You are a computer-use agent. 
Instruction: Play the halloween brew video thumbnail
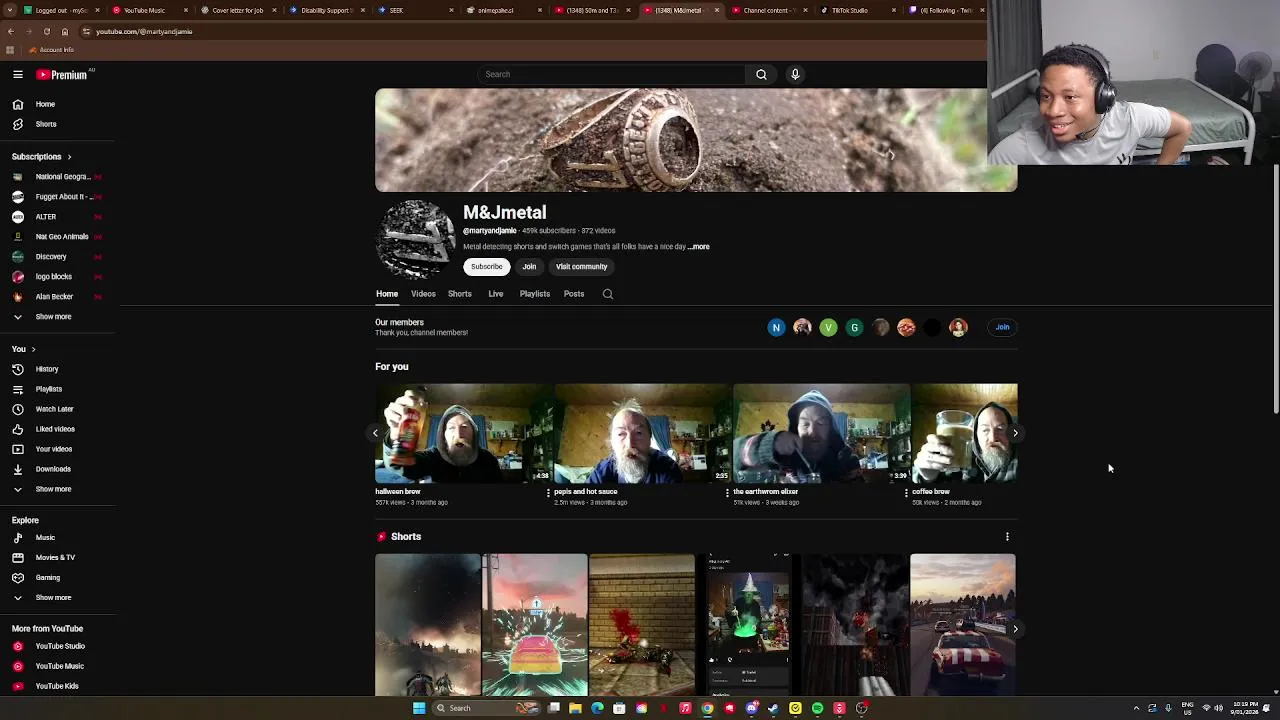(x=463, y=433)
